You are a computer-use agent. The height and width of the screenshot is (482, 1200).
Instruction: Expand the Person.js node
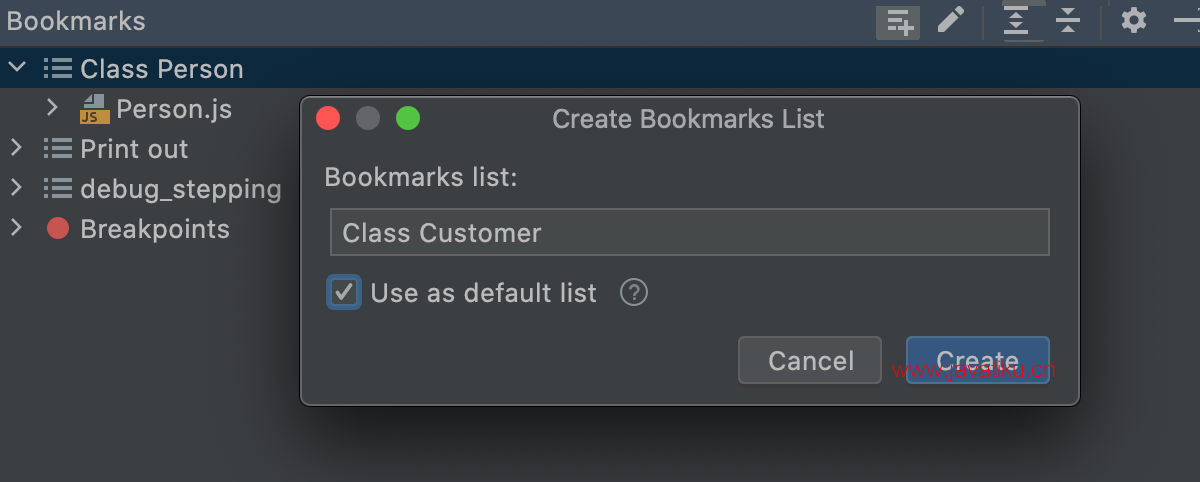point(52,108)
